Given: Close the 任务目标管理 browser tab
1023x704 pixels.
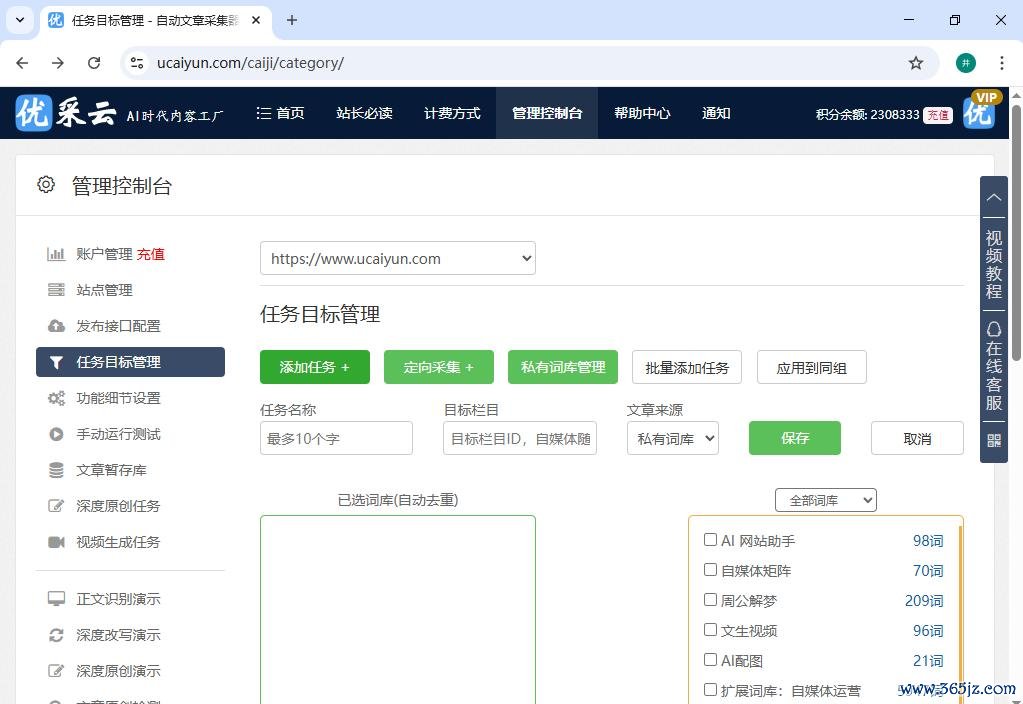Looking at the screenshot, I should coord(256,20).
